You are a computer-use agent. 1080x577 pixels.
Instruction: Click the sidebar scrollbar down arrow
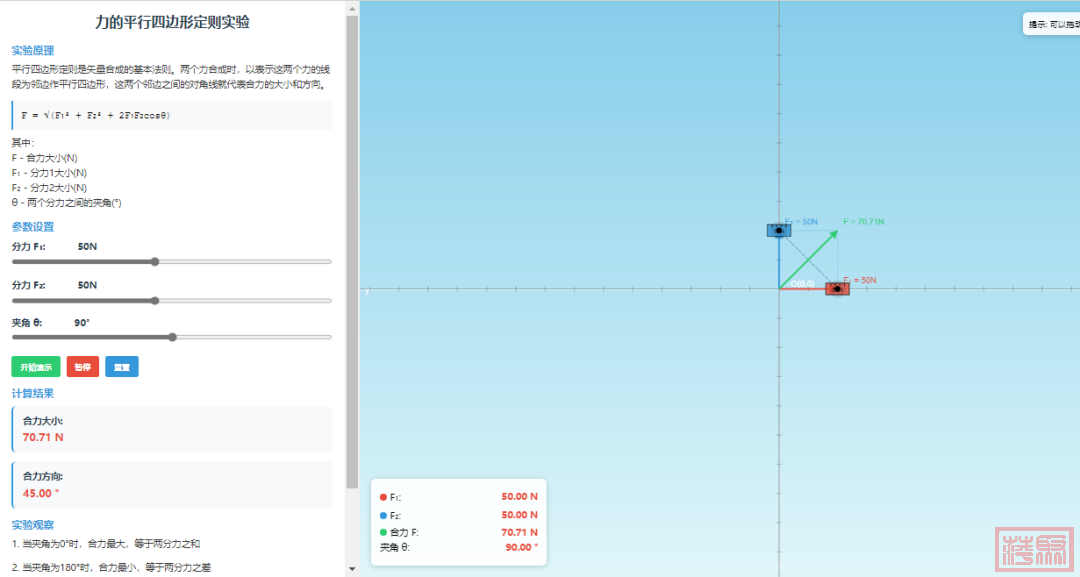(351, 569)
